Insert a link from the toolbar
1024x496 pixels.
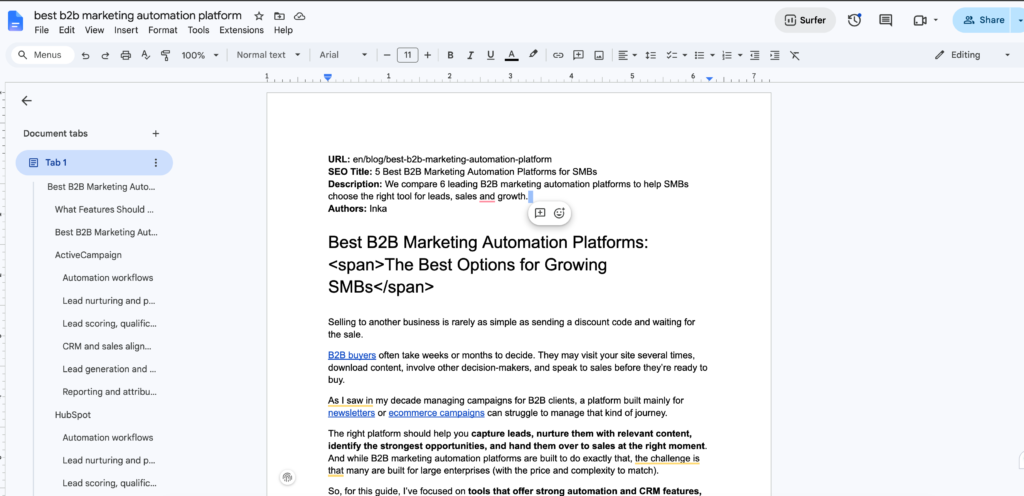[558, 55]
